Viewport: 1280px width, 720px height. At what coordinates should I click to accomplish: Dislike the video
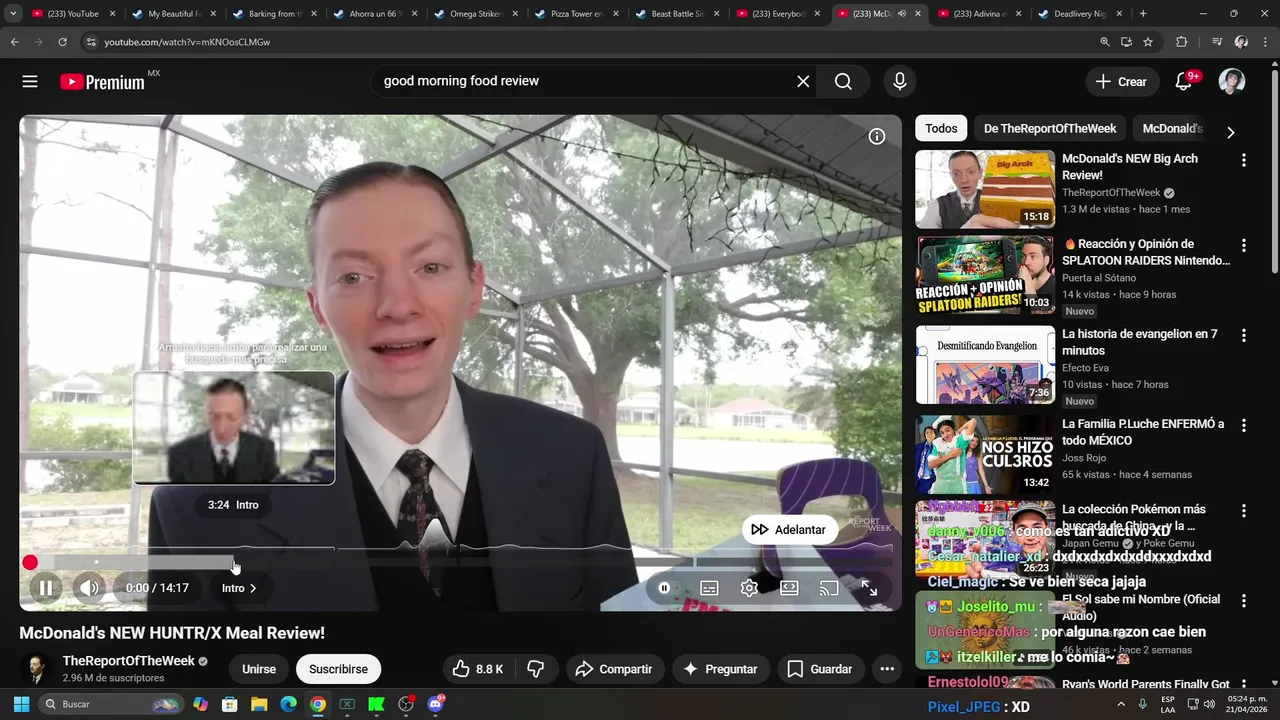(536, 669)
